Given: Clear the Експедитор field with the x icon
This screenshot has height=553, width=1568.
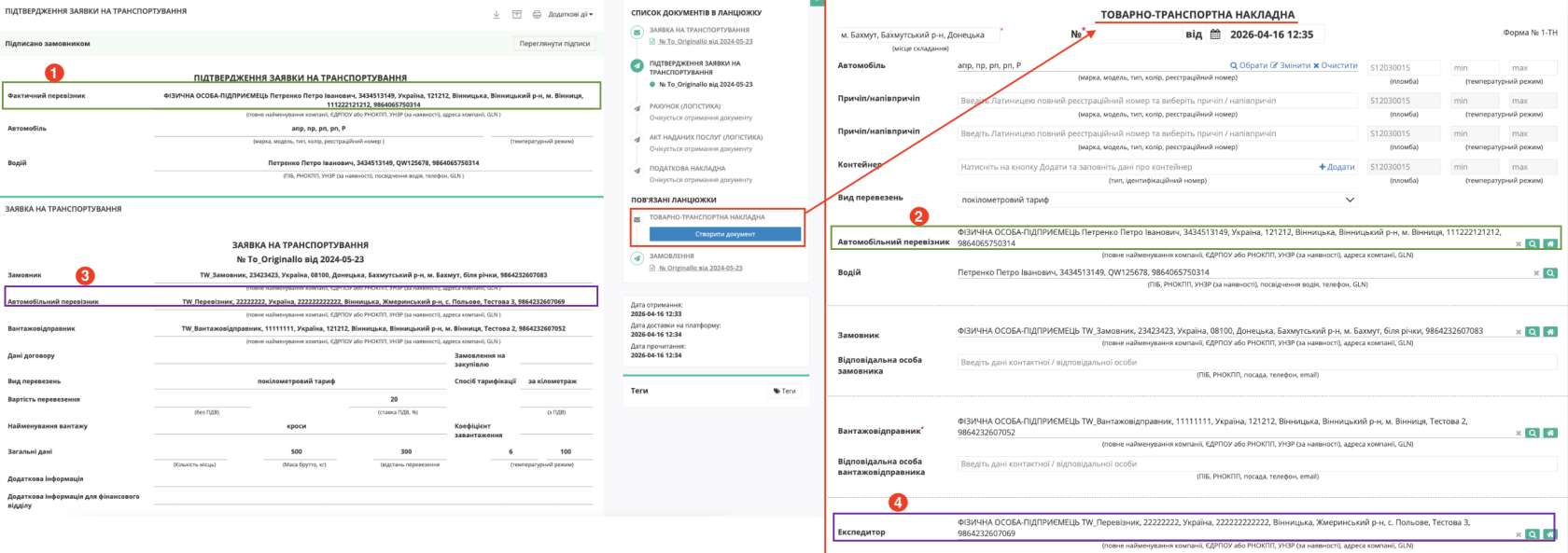Looking at the screenshot, I should 1519,534.
